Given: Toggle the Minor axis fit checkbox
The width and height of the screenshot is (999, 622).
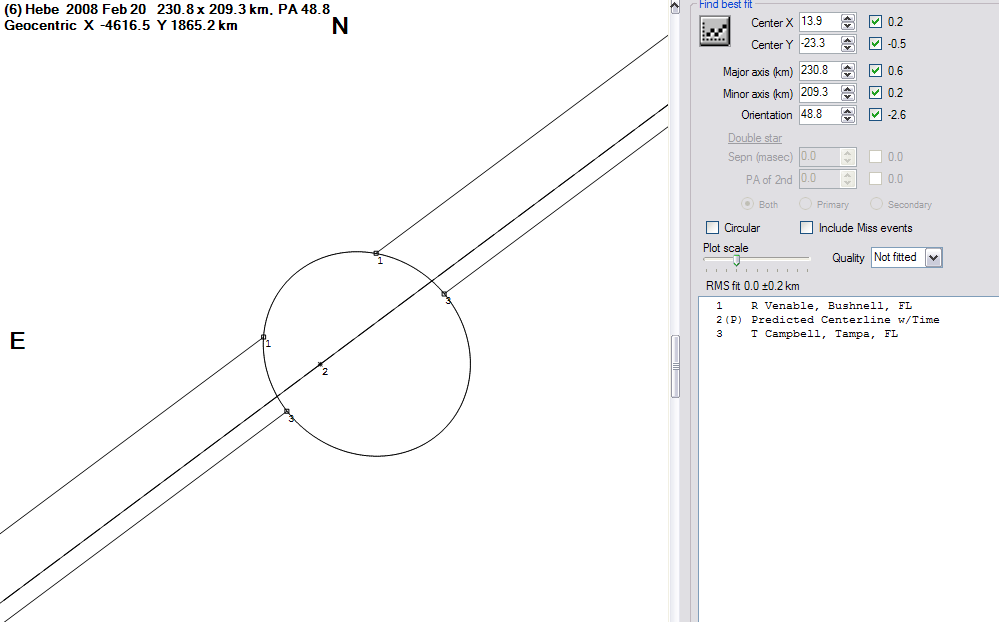Looking at the screenshot, I should 876,93.
